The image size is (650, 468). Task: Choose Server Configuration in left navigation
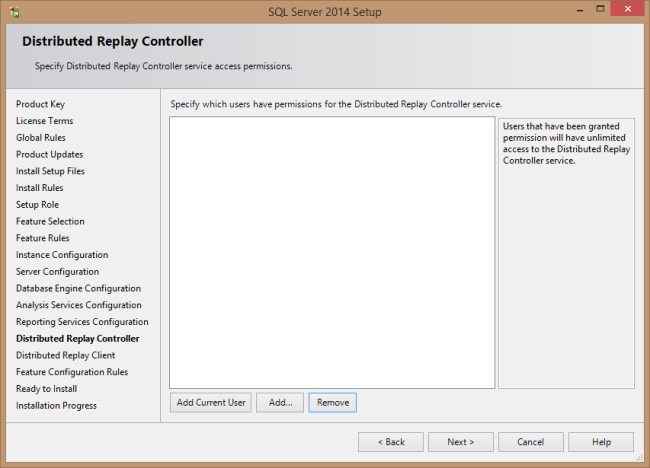point(57,272)
